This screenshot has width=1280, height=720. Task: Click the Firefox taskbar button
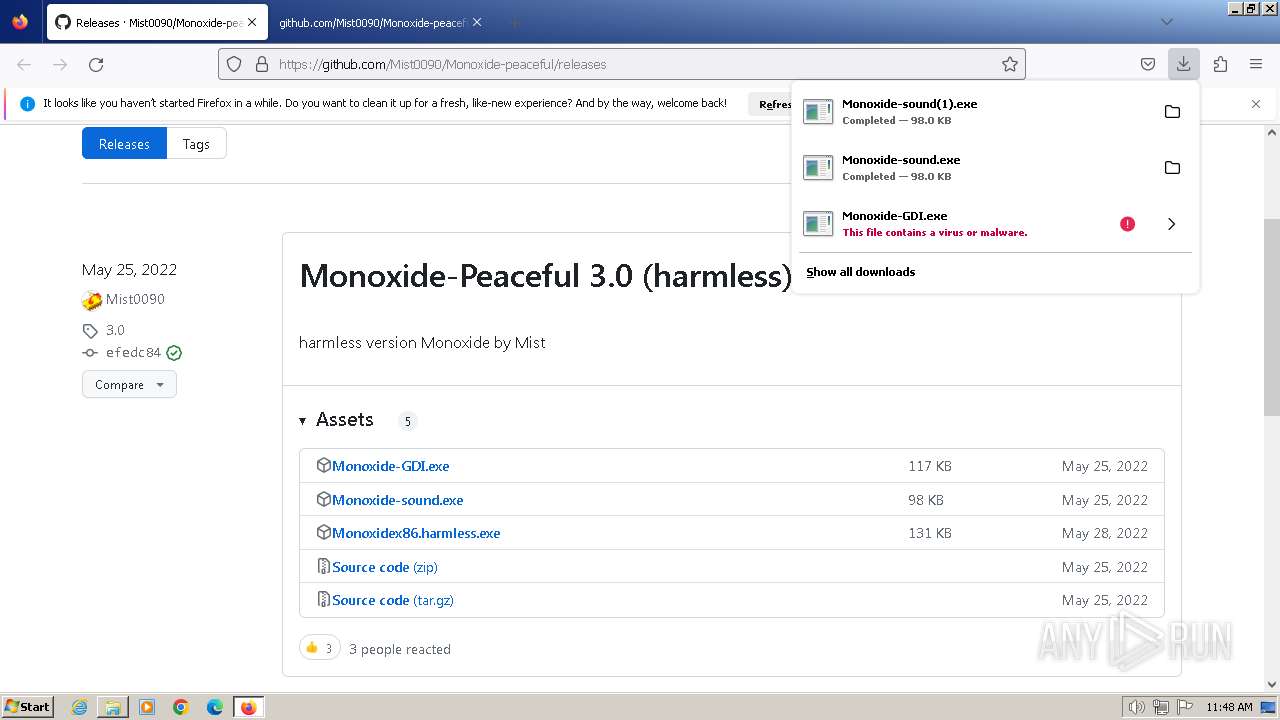coord(248,707)
